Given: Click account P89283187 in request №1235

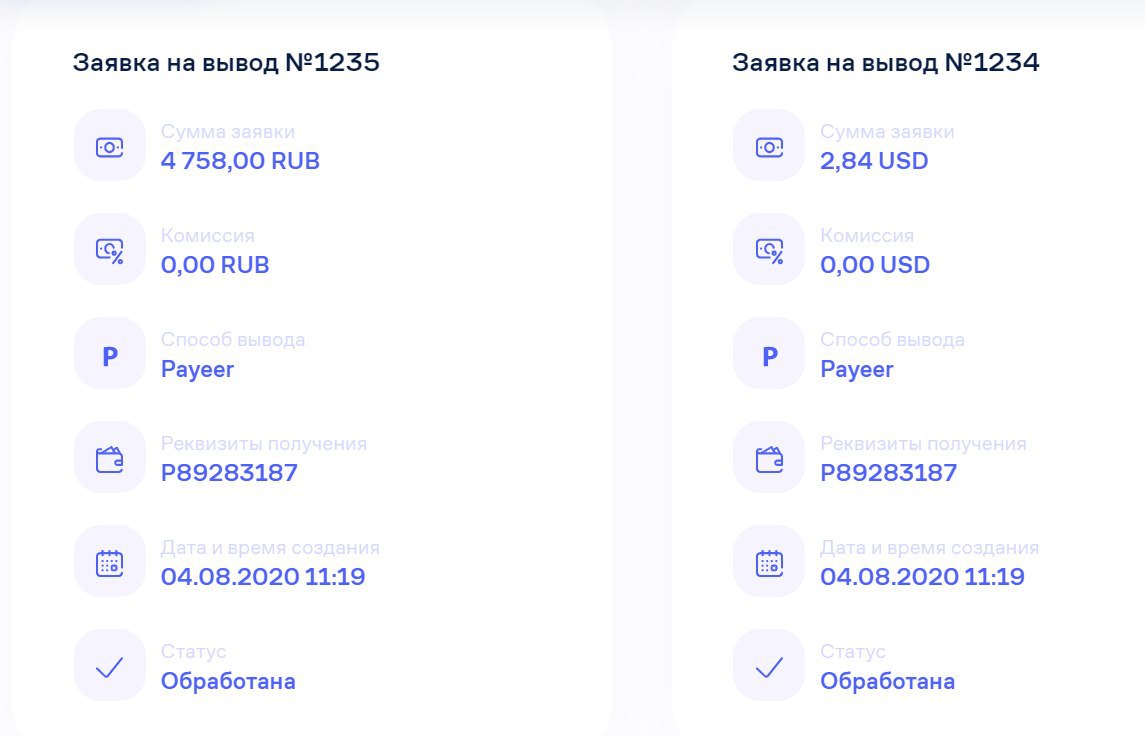Looking at the screenshot, I should click(x=229, y=472).
